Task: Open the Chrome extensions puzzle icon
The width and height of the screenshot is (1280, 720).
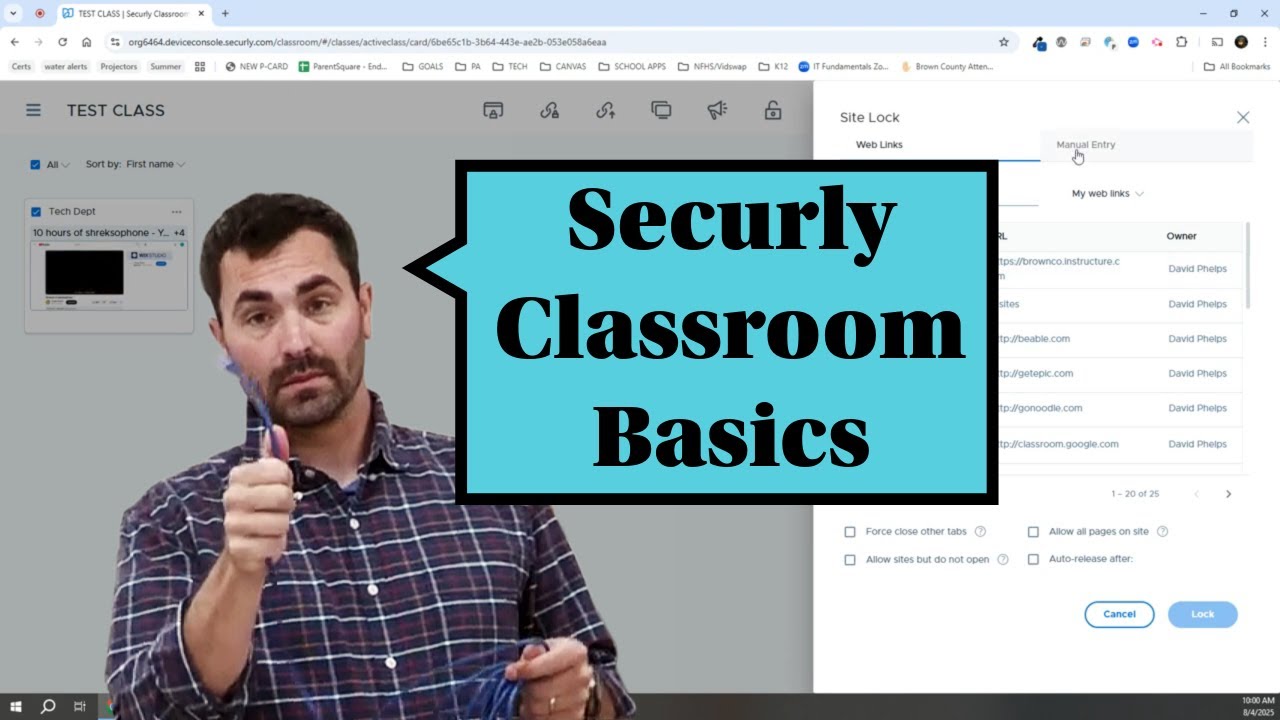Action: click(x=1182, y=42)
